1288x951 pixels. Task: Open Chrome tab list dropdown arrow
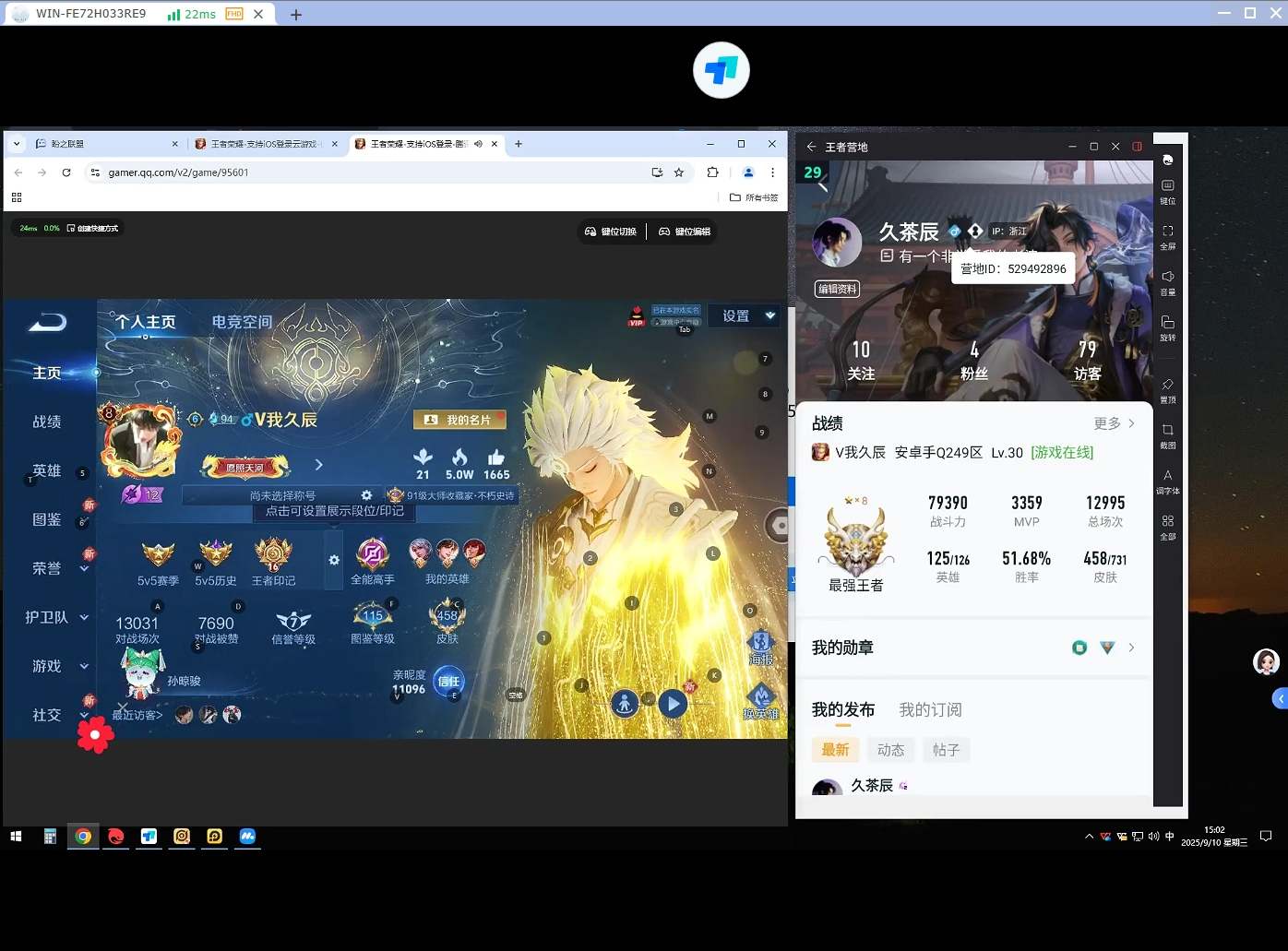[17, 144]
